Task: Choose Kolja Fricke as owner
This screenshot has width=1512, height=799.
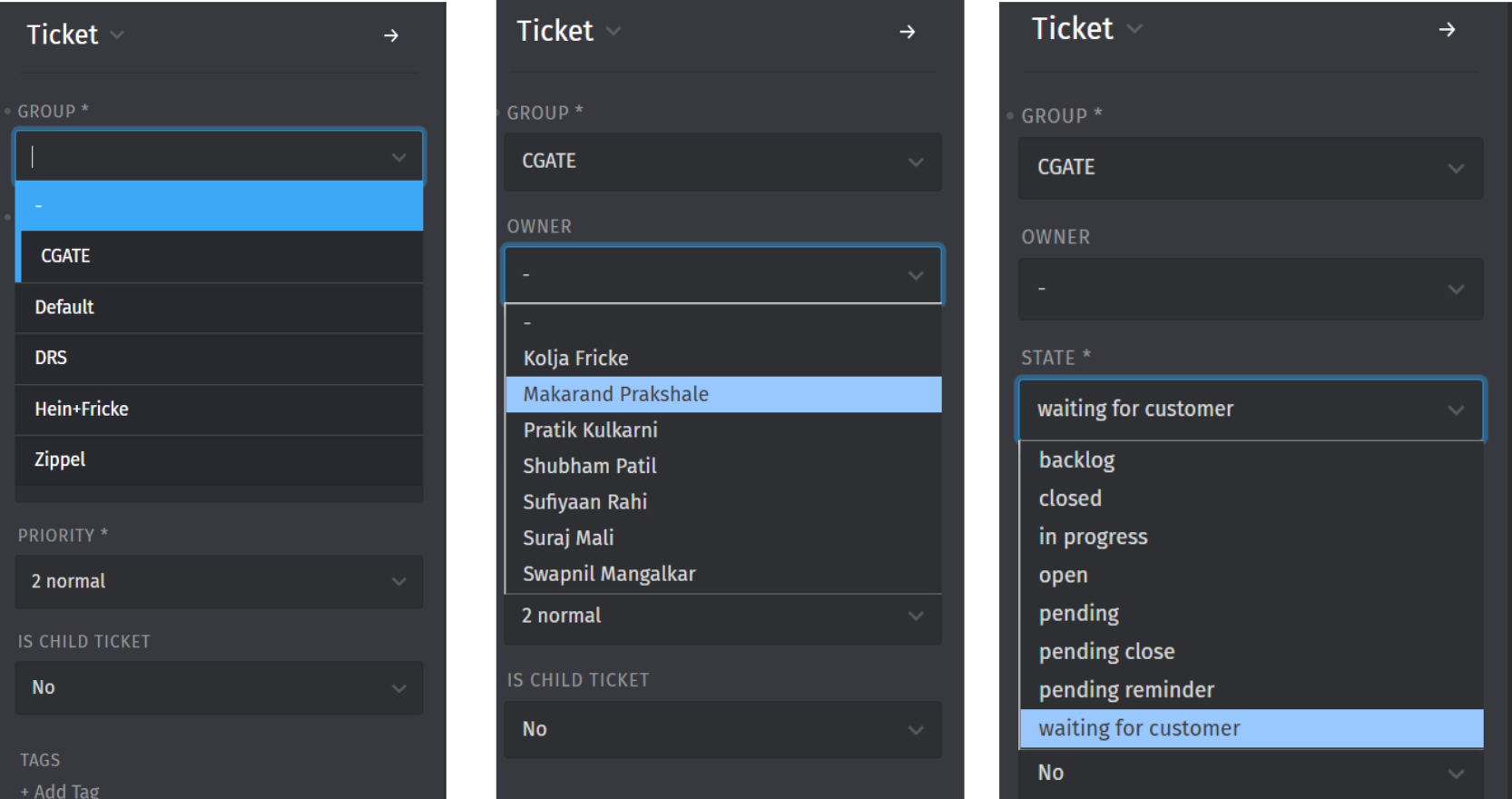Action: click(x=575, y=358)
